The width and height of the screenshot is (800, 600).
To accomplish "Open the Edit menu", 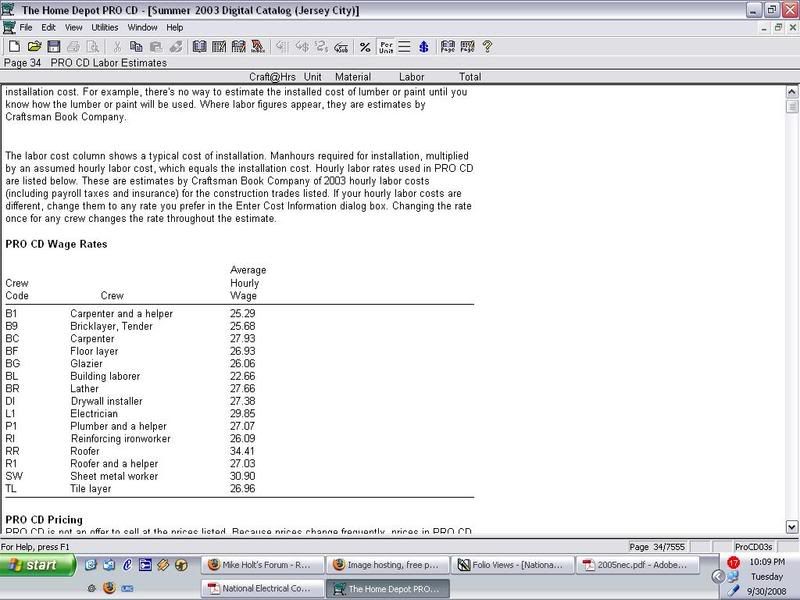I will (48, 28).
